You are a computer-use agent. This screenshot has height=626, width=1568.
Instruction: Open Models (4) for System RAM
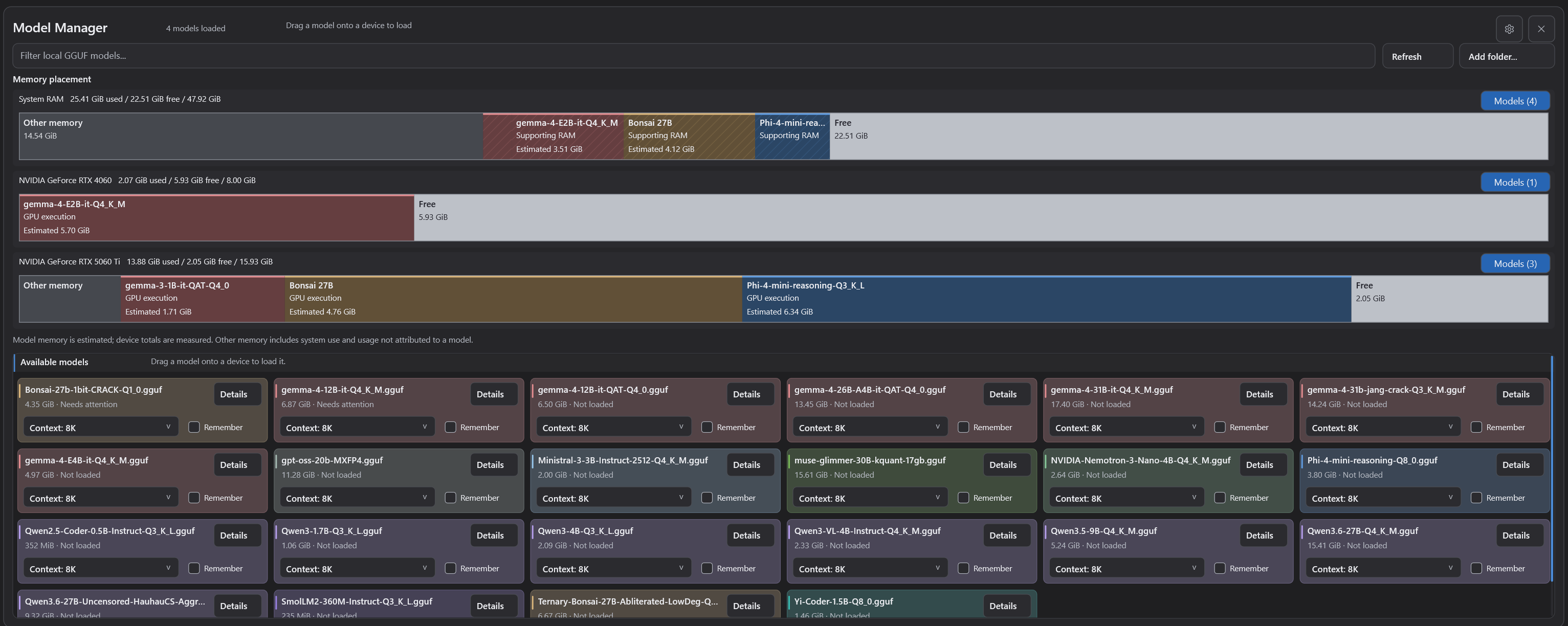(1514, 101)
